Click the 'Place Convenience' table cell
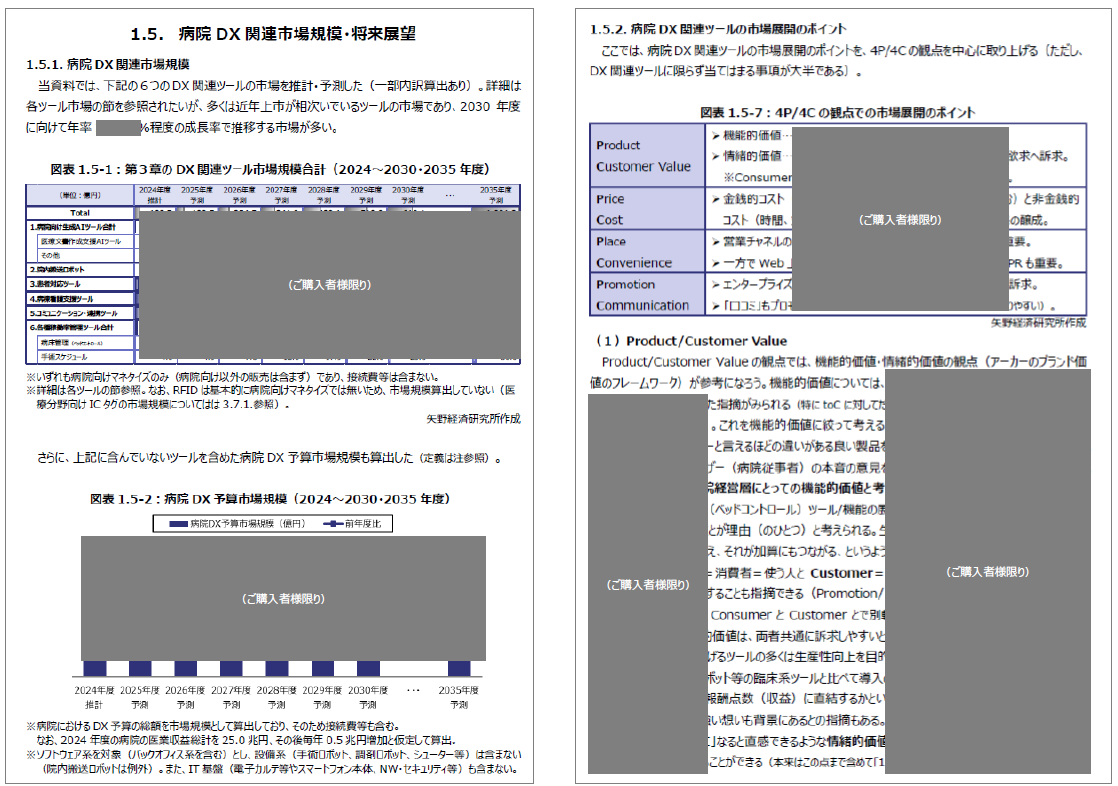The image size is (1118, 786). (647, 252)
